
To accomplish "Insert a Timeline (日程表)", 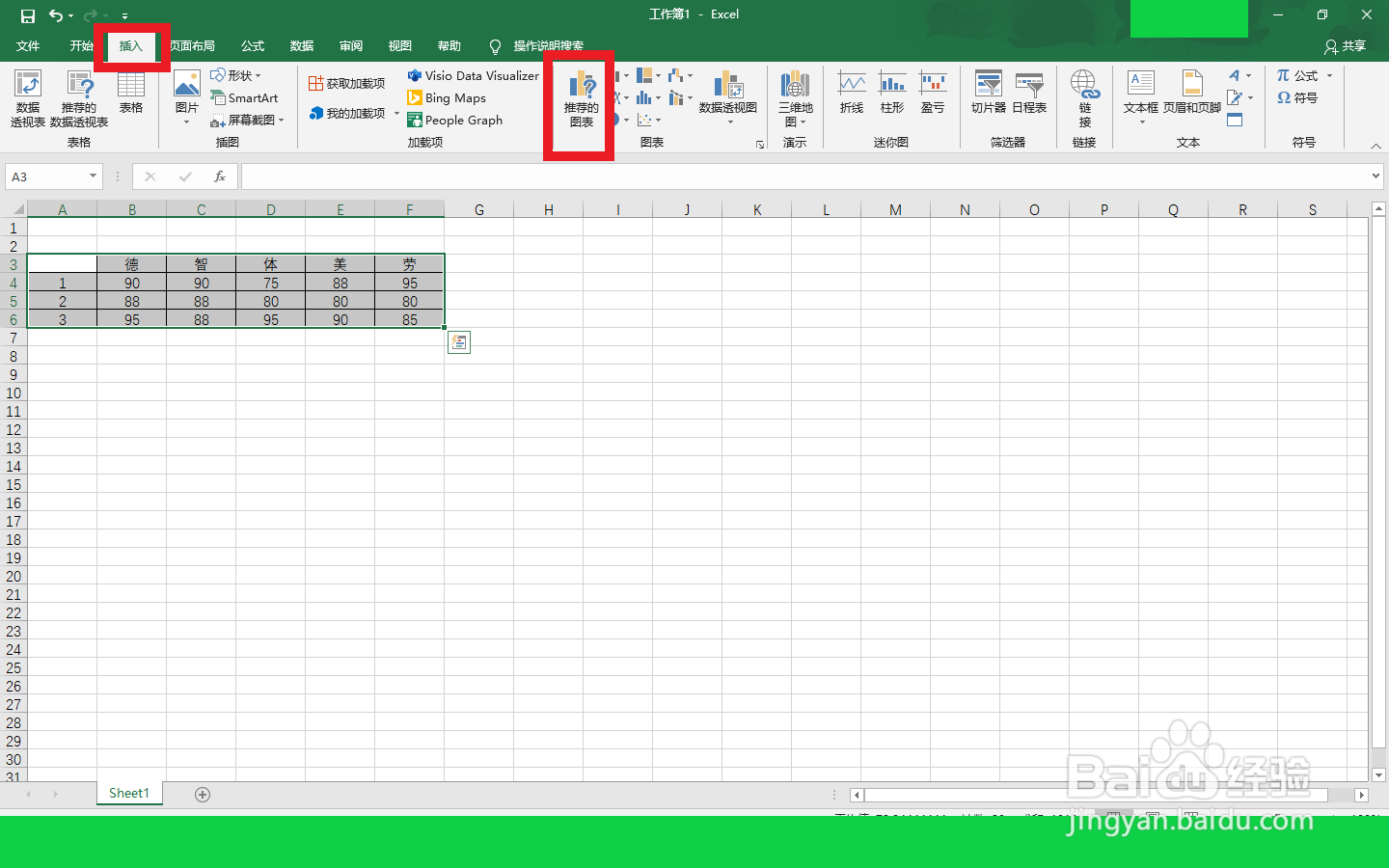I will point(1029,93).
